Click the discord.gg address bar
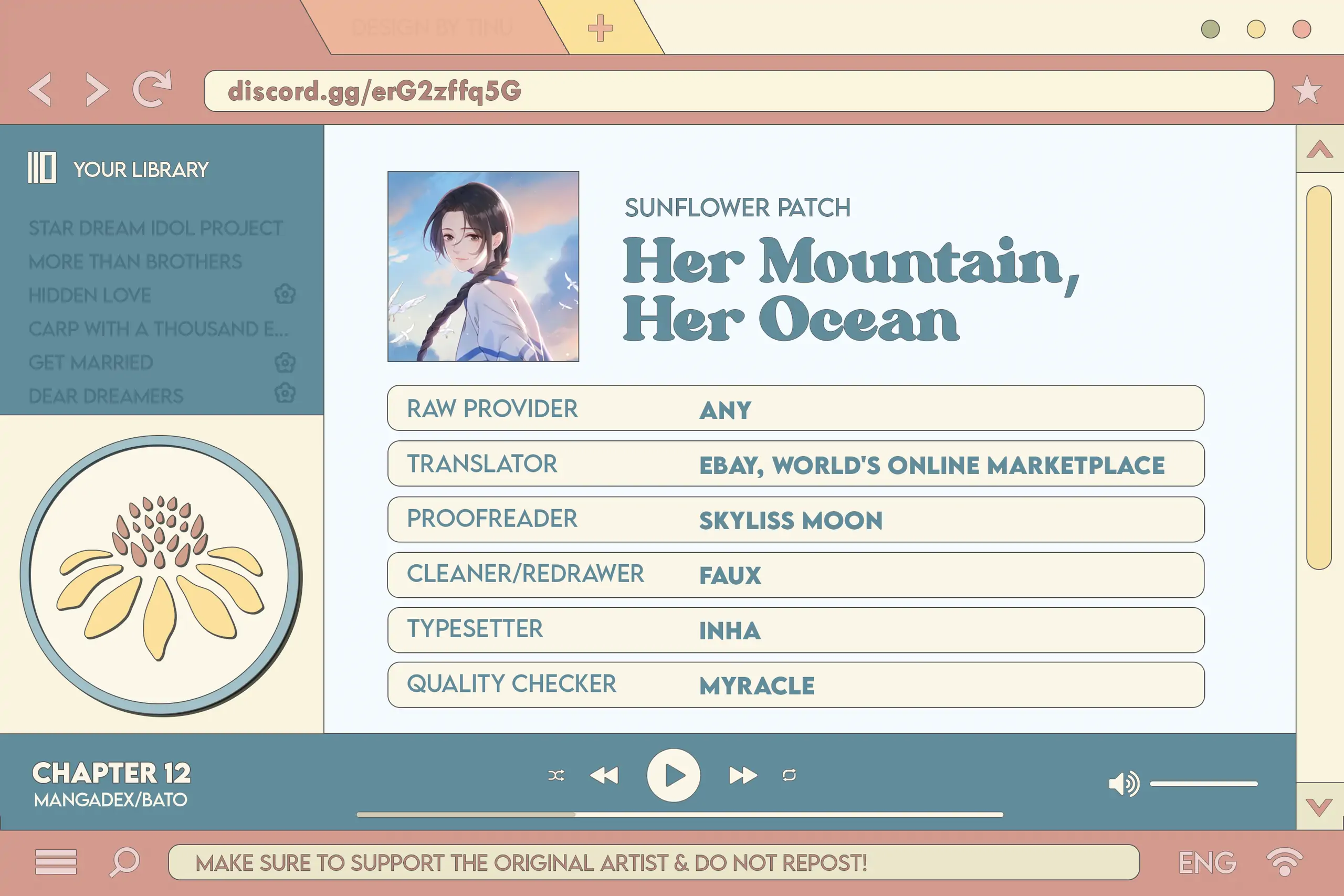This screenshot has width=1344, height=896. [x=738, y=91]
